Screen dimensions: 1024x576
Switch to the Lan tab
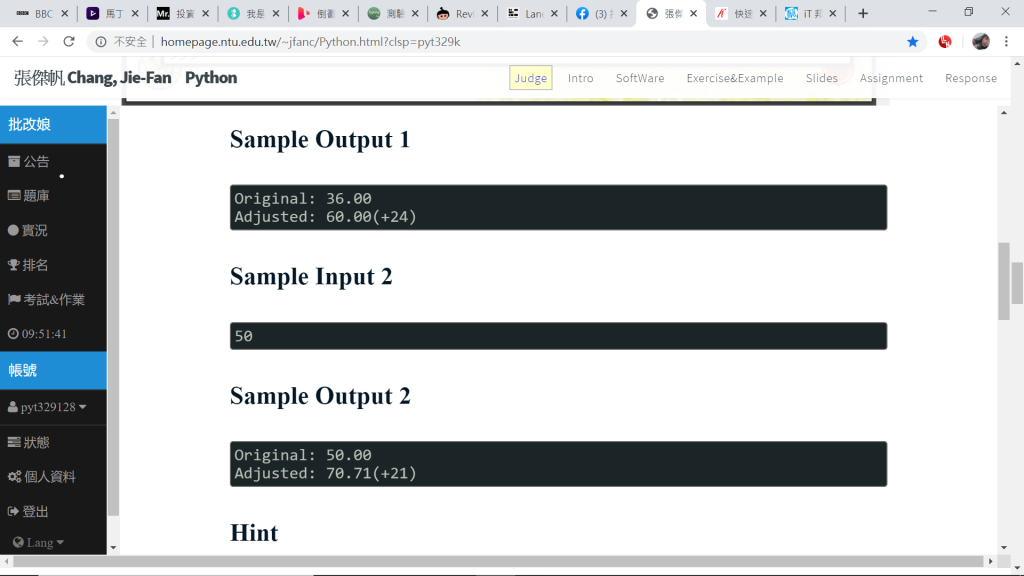click(531, 13)
